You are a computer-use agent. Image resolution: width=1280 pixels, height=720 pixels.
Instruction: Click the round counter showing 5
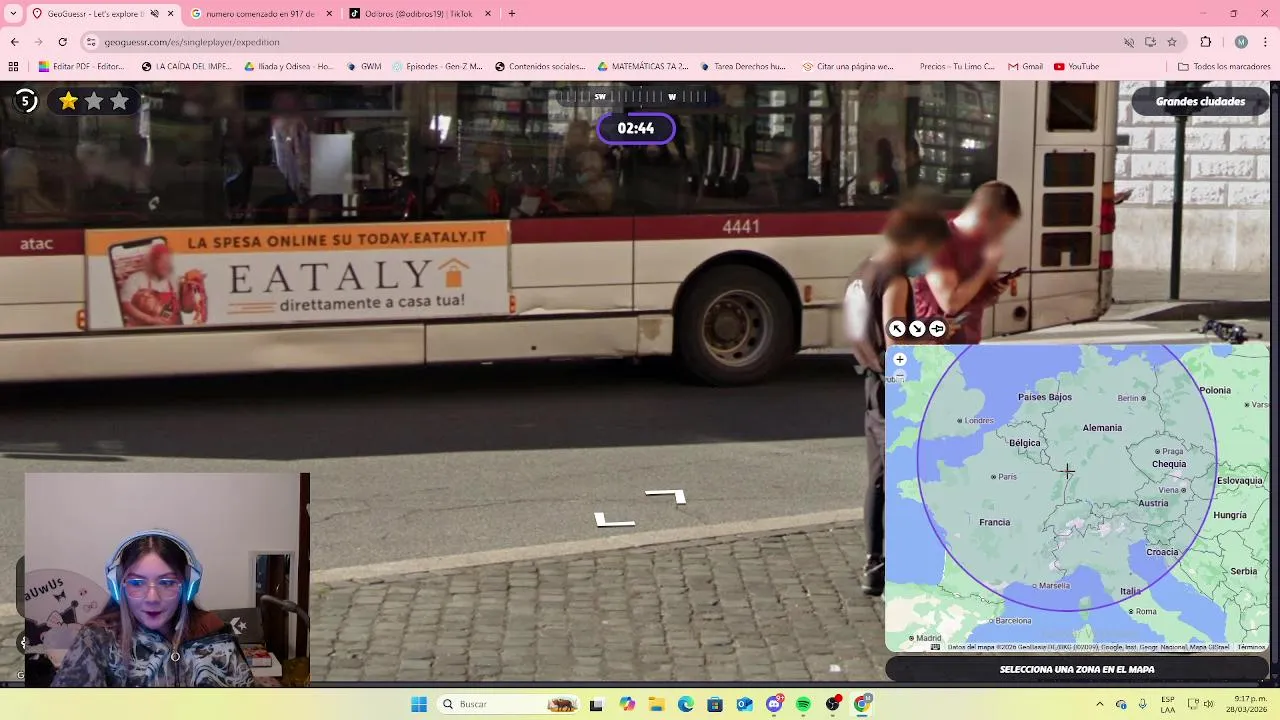(26, 101)
